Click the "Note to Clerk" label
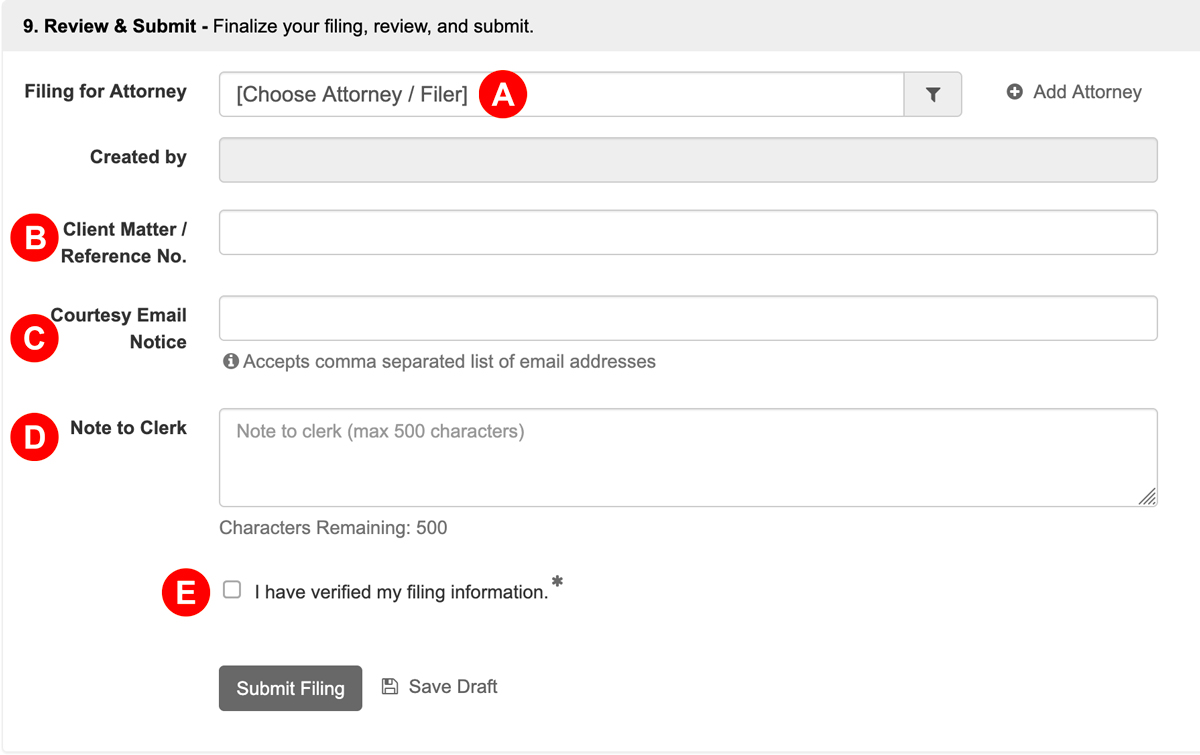Image resolution: width=1200 pixels, height=755 pixels. pos(129,427)
